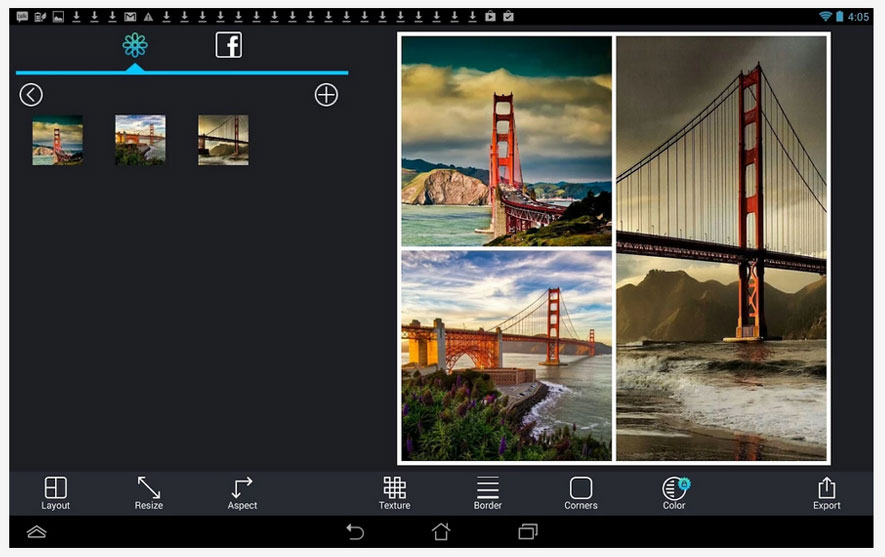Add photos with the circled plus
The height and width of the screenshot is (557, 885).
(326, 95)
